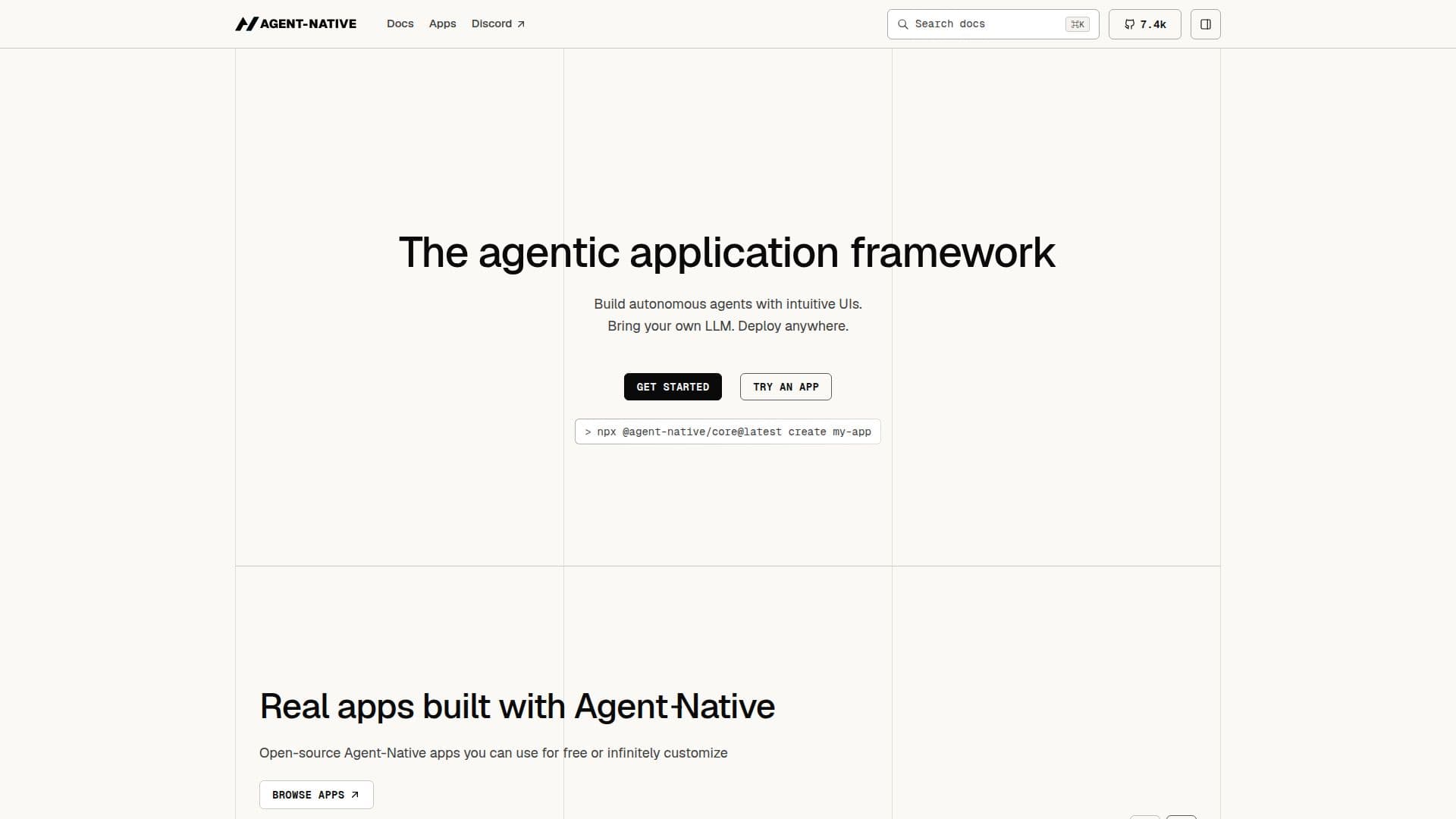This screenshot has height=819, width=1456.
Task: Click 'The agentic application framework' heading
Action: pos(727,253)
